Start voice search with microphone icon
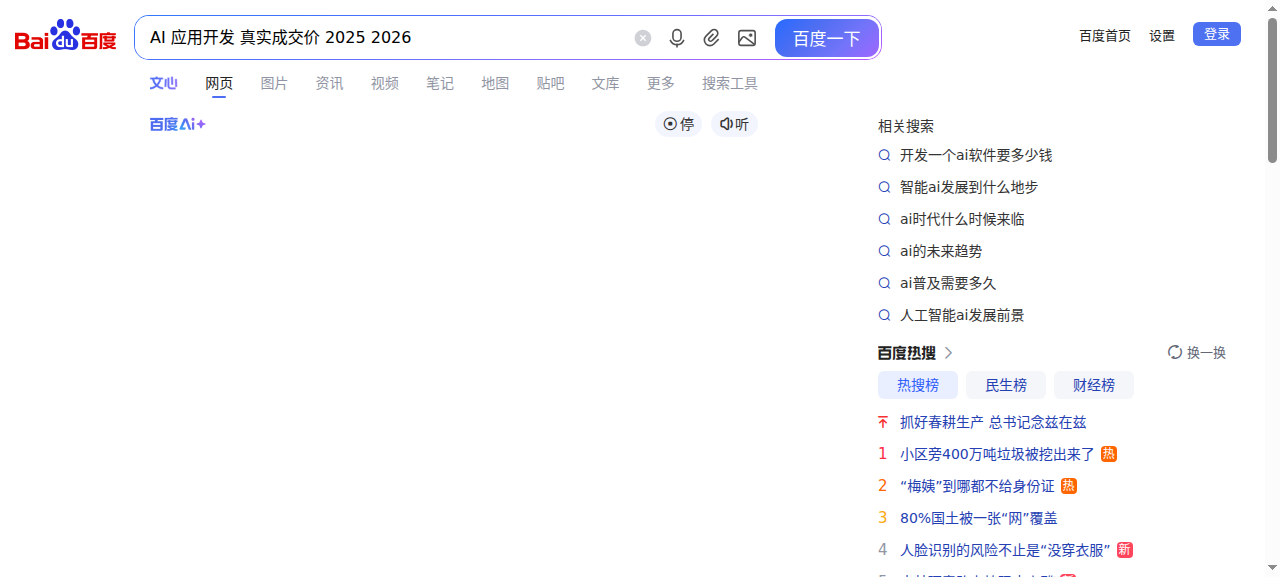This screenshot has height=577, width=1280. click(x=677, y=38)
